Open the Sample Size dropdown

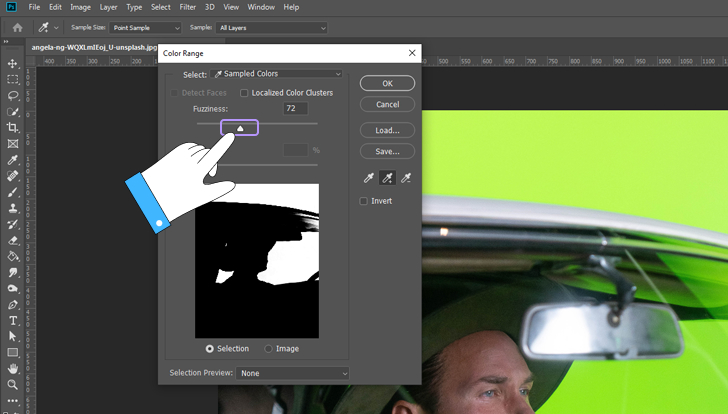point(145,28)
